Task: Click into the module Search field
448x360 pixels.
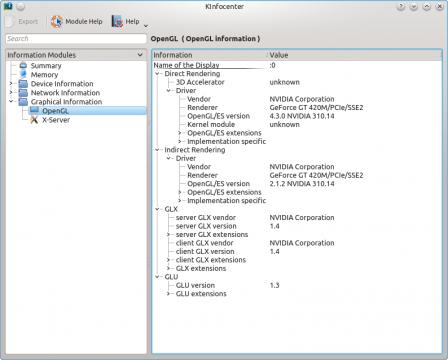Action: (76, 39)
